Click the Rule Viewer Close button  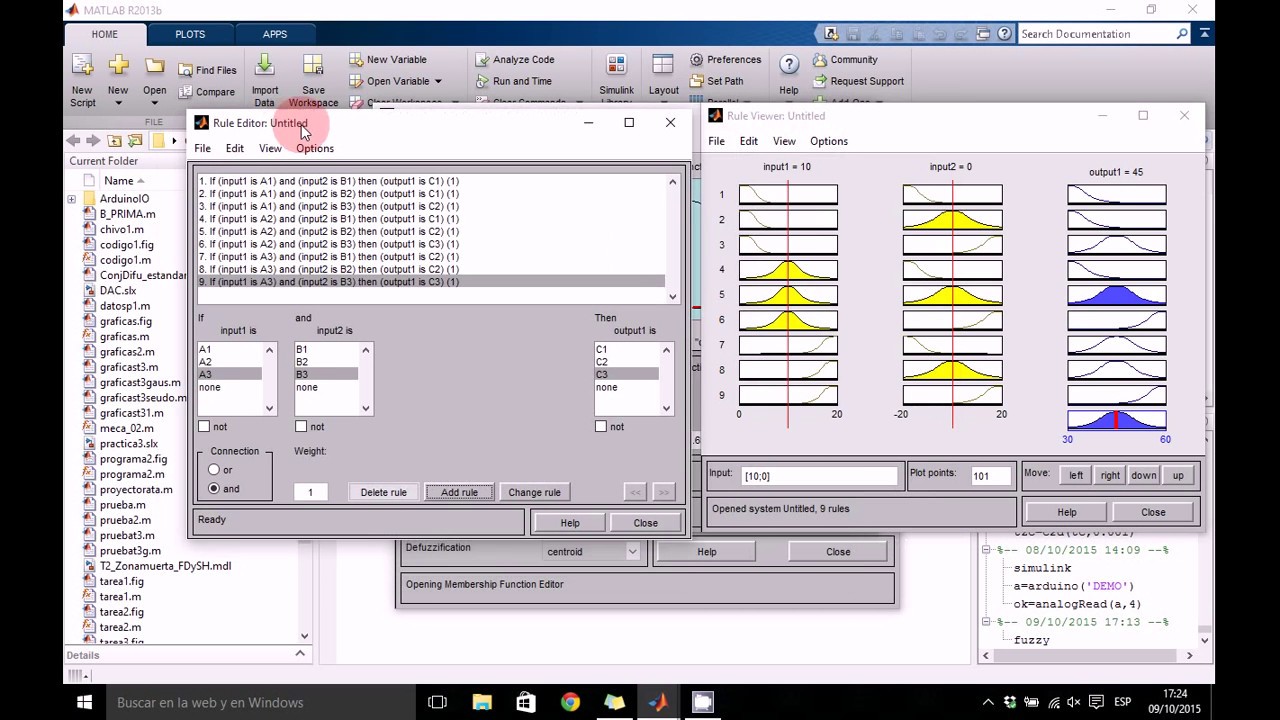[x=1153, y=512]
